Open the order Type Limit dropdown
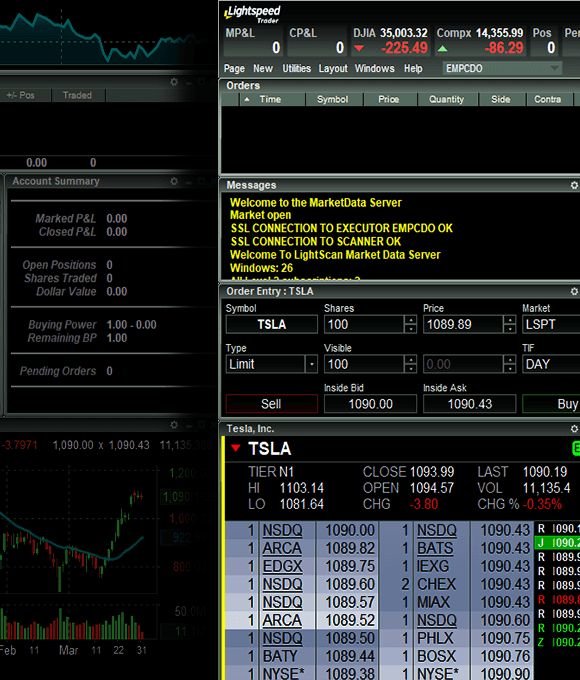 coord(311,364)
